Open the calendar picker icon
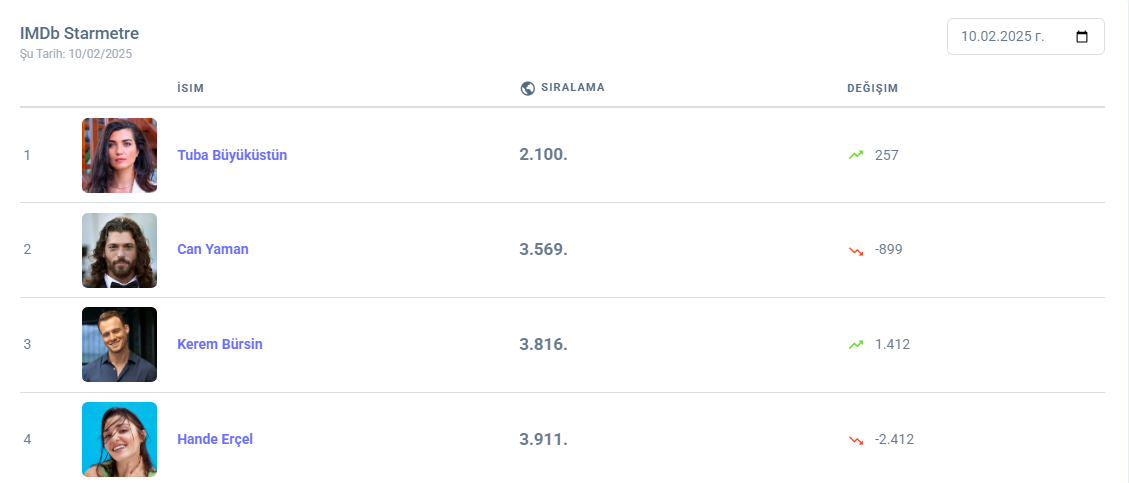Image resolution: width=1129 pixels, height=483 pixels. (x=1082, y=37)
